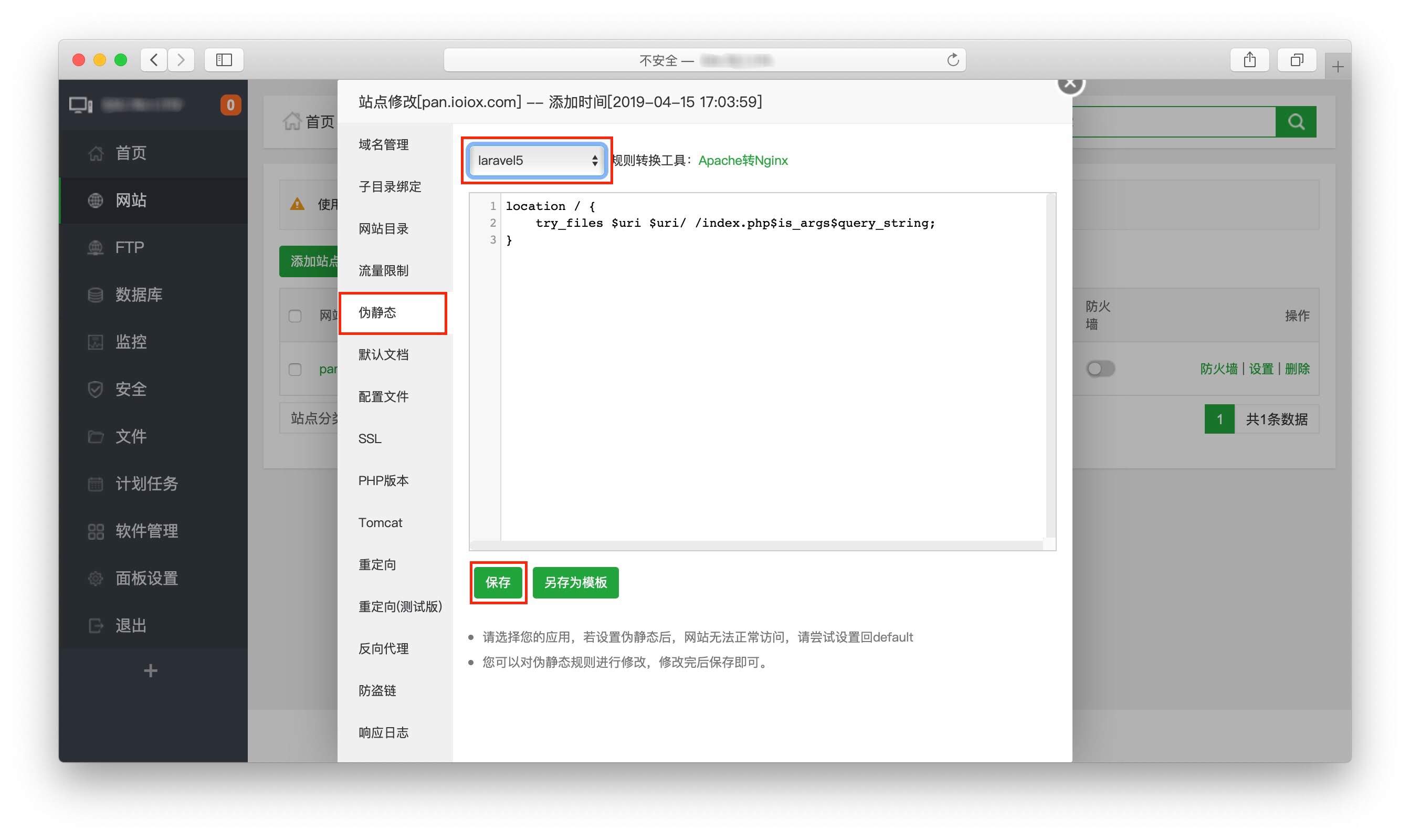1410x840 pixels.
Task: Open the Safari share icon
Action: [1250, 59]
